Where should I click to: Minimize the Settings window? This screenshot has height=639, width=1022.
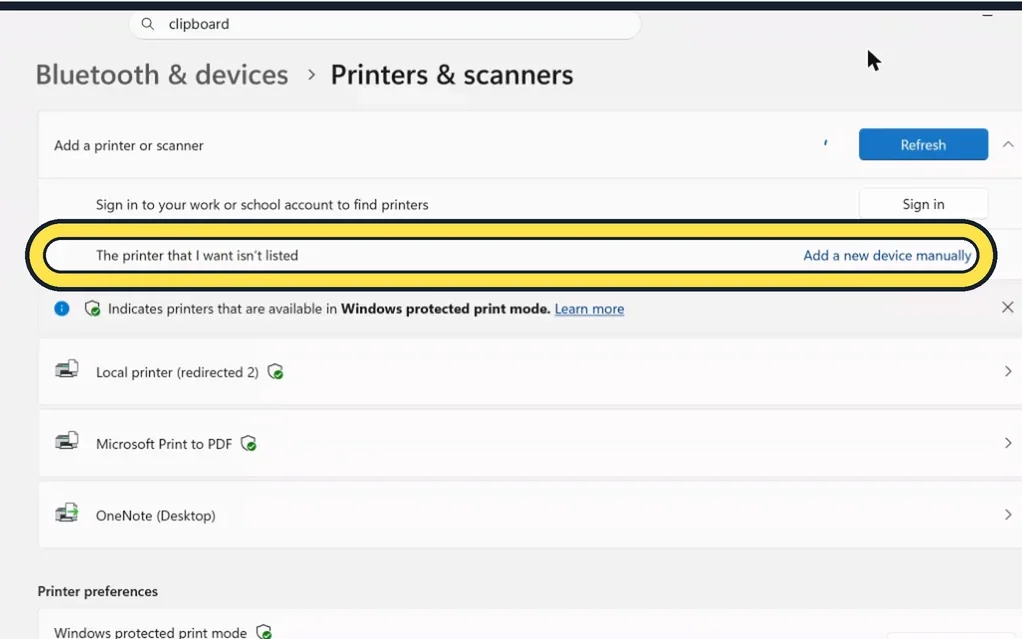pyautogui.click(x=987, y=14)
